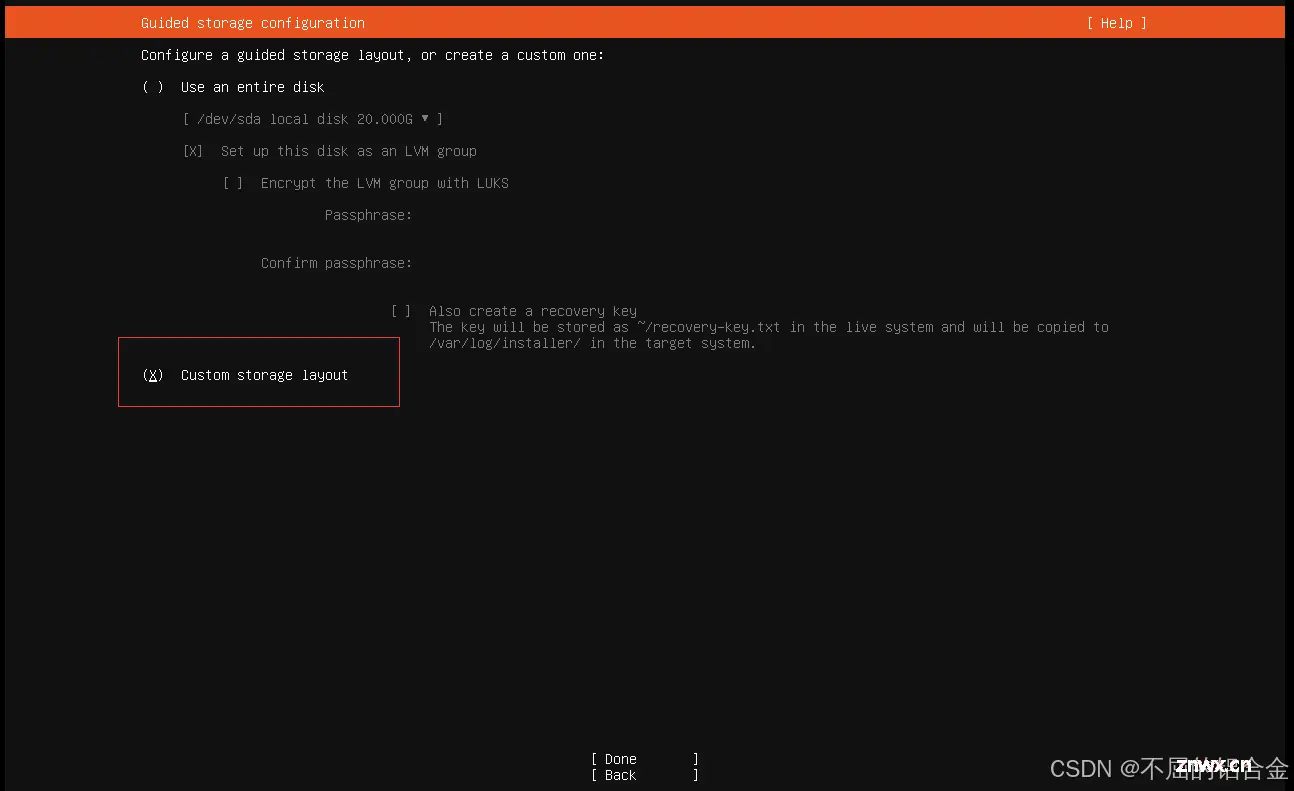Screen dimensions: 1294x791
Task: Click the "Guided storage configuration" title text
Action: pyautogui.click(x=253, y=23)
